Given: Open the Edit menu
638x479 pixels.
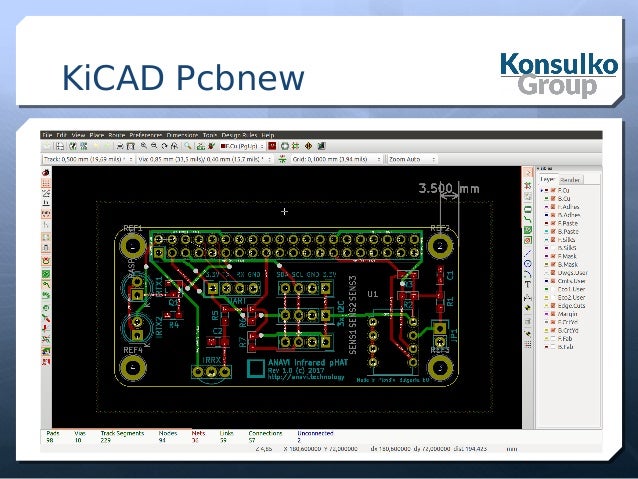Looking at the screenshot, I should pos(61,135).
